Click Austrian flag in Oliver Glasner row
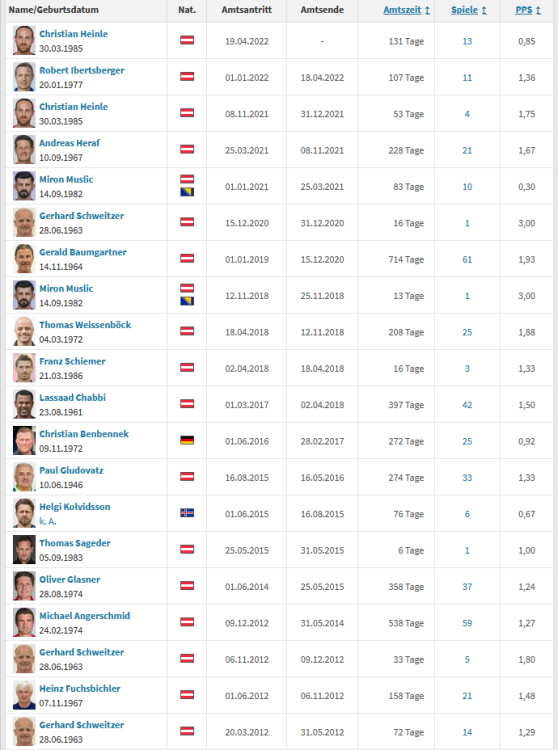The image size is (558, 750). pos(187,585)
